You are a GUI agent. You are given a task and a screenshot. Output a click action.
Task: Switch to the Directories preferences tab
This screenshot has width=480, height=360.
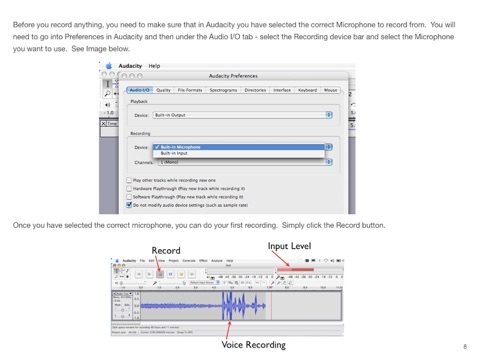click(x=255, y=90)
